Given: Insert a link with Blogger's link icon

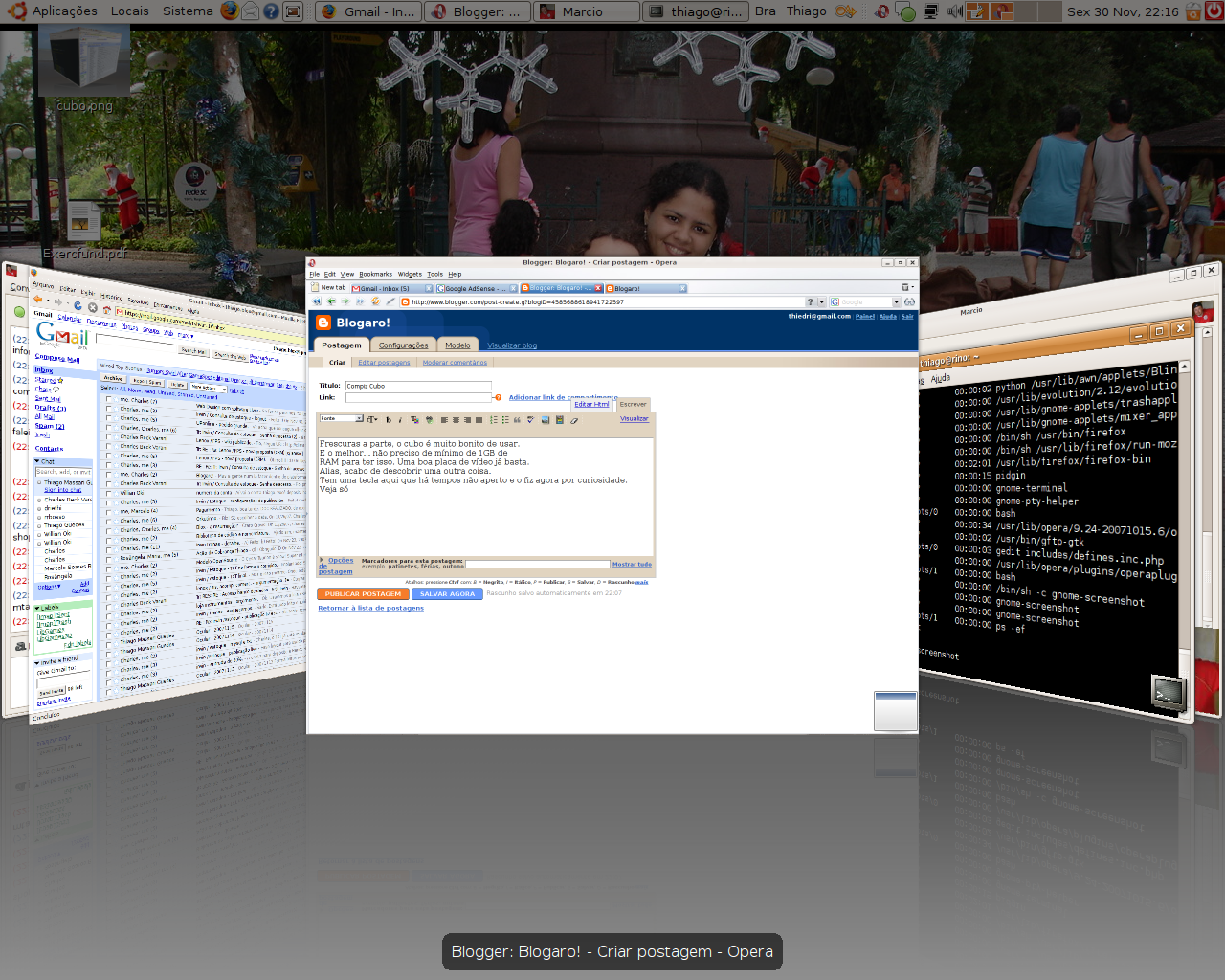Looking at the screenshot, I should [x=429, y=420].
